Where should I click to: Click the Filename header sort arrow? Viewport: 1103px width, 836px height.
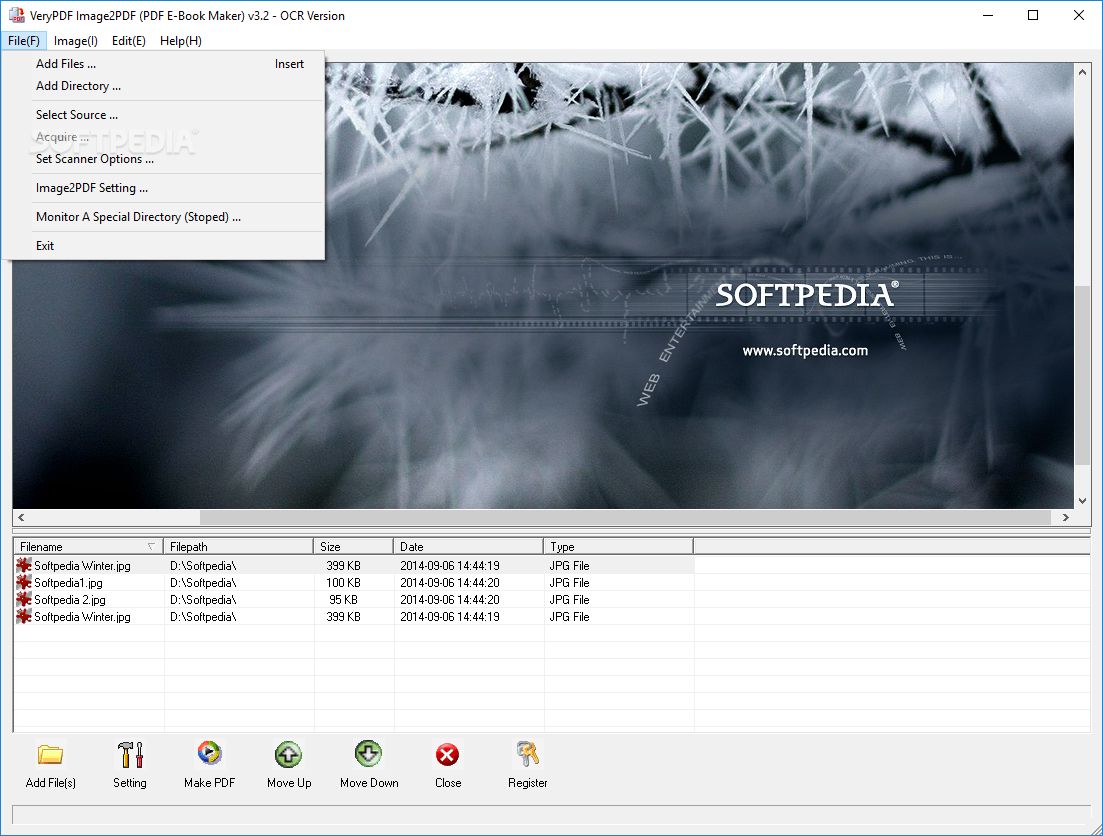[x=151, y=547]
